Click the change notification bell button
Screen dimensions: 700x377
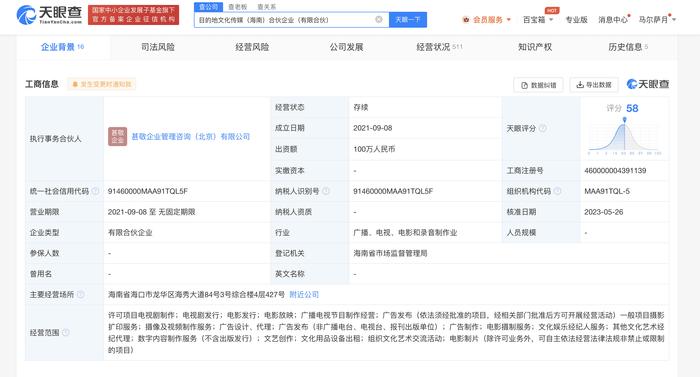[102, 84]
